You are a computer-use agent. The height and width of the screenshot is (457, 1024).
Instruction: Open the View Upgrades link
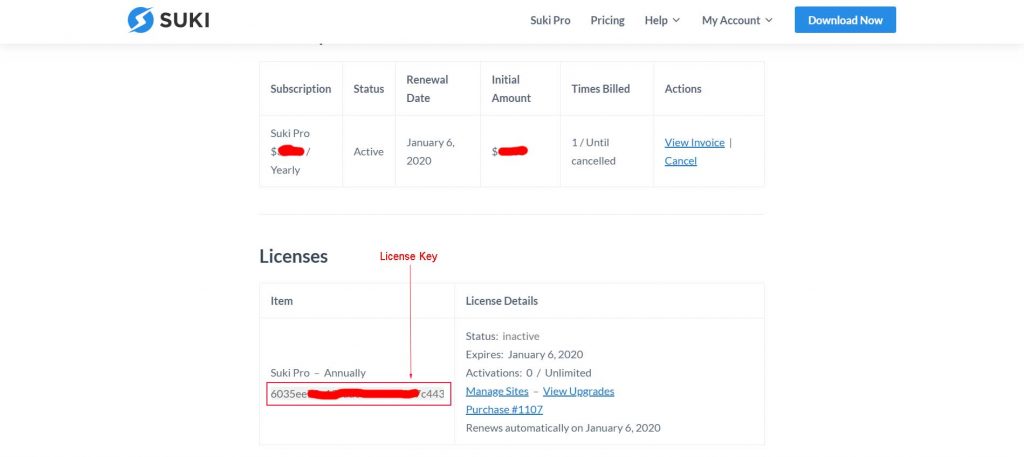[579, 391]
